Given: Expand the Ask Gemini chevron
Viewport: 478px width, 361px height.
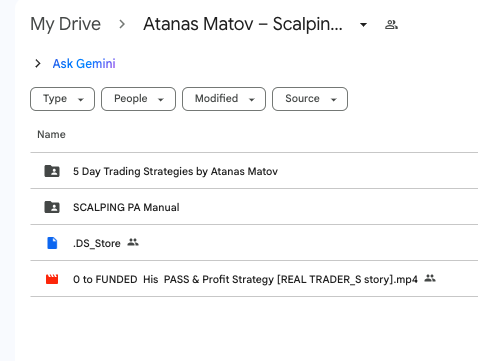Looking at the screenshot, I should pyautogui.click(x=38, y=63).
